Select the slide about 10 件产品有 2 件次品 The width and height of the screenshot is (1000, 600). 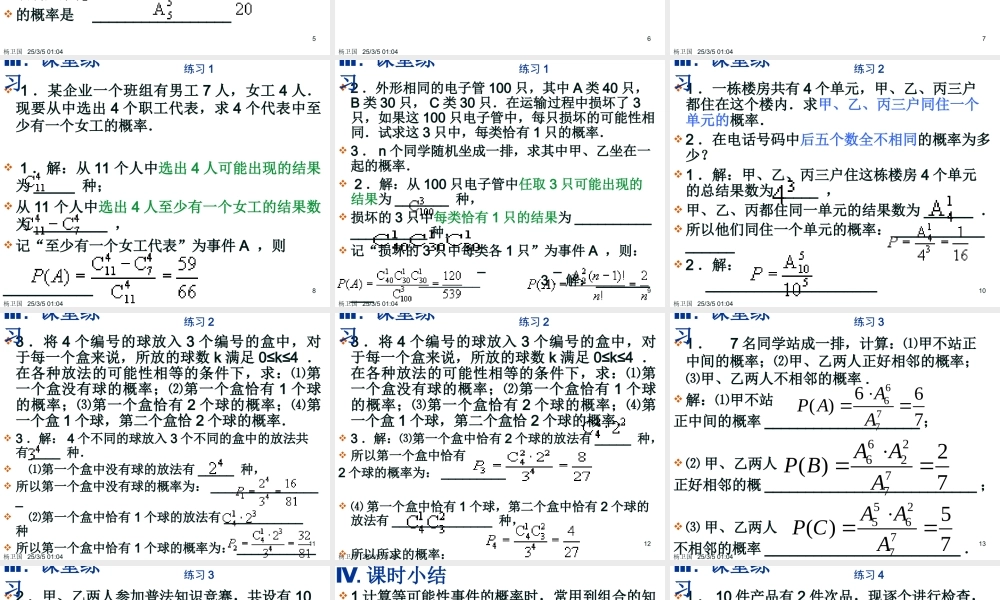point(834,583)
